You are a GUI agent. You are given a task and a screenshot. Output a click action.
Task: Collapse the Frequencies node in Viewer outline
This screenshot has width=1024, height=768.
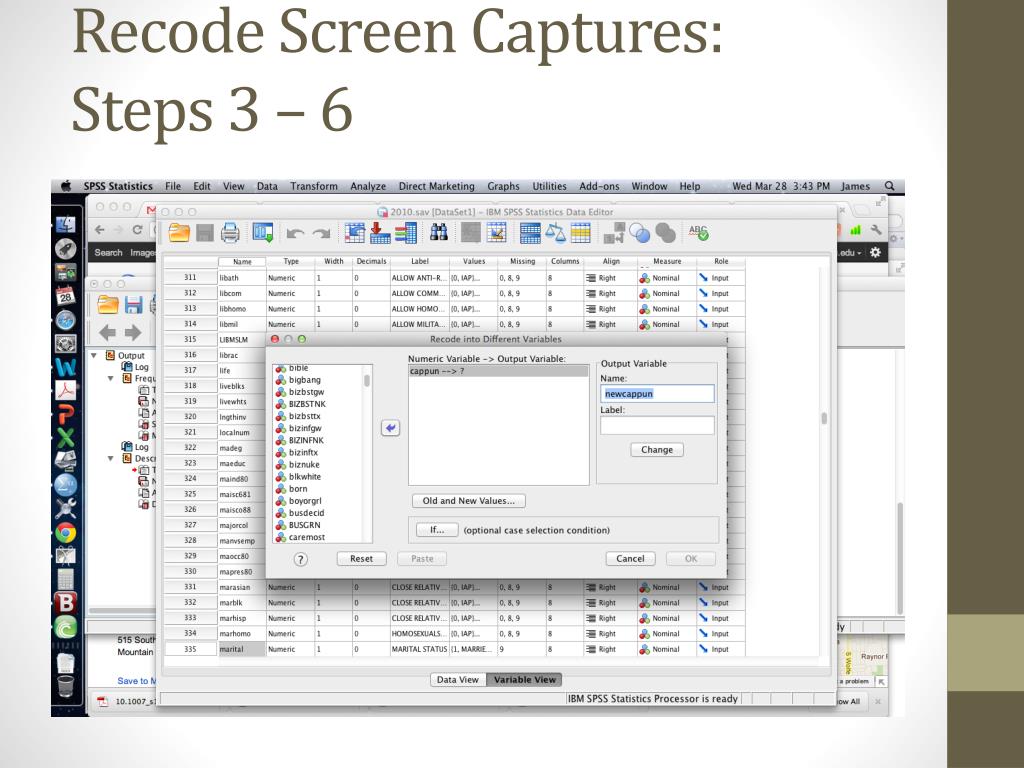pos(110,379)
